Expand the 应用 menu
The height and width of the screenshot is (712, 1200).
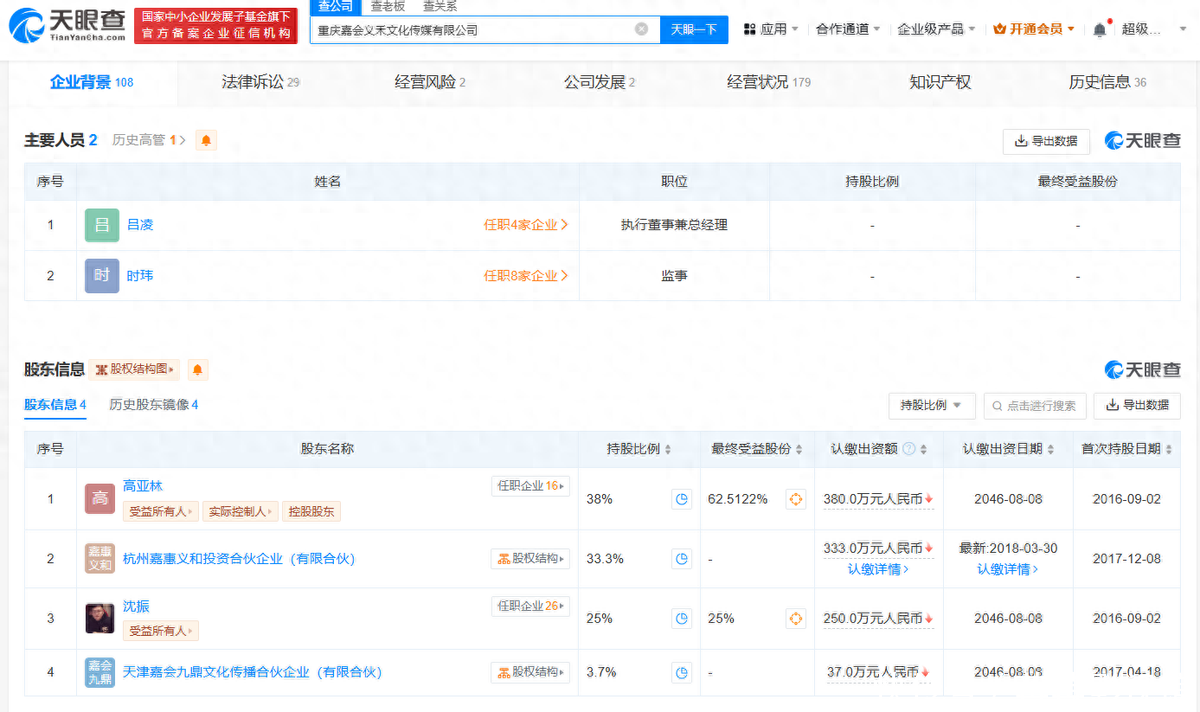pyautogui.click(x=772, y=29)
